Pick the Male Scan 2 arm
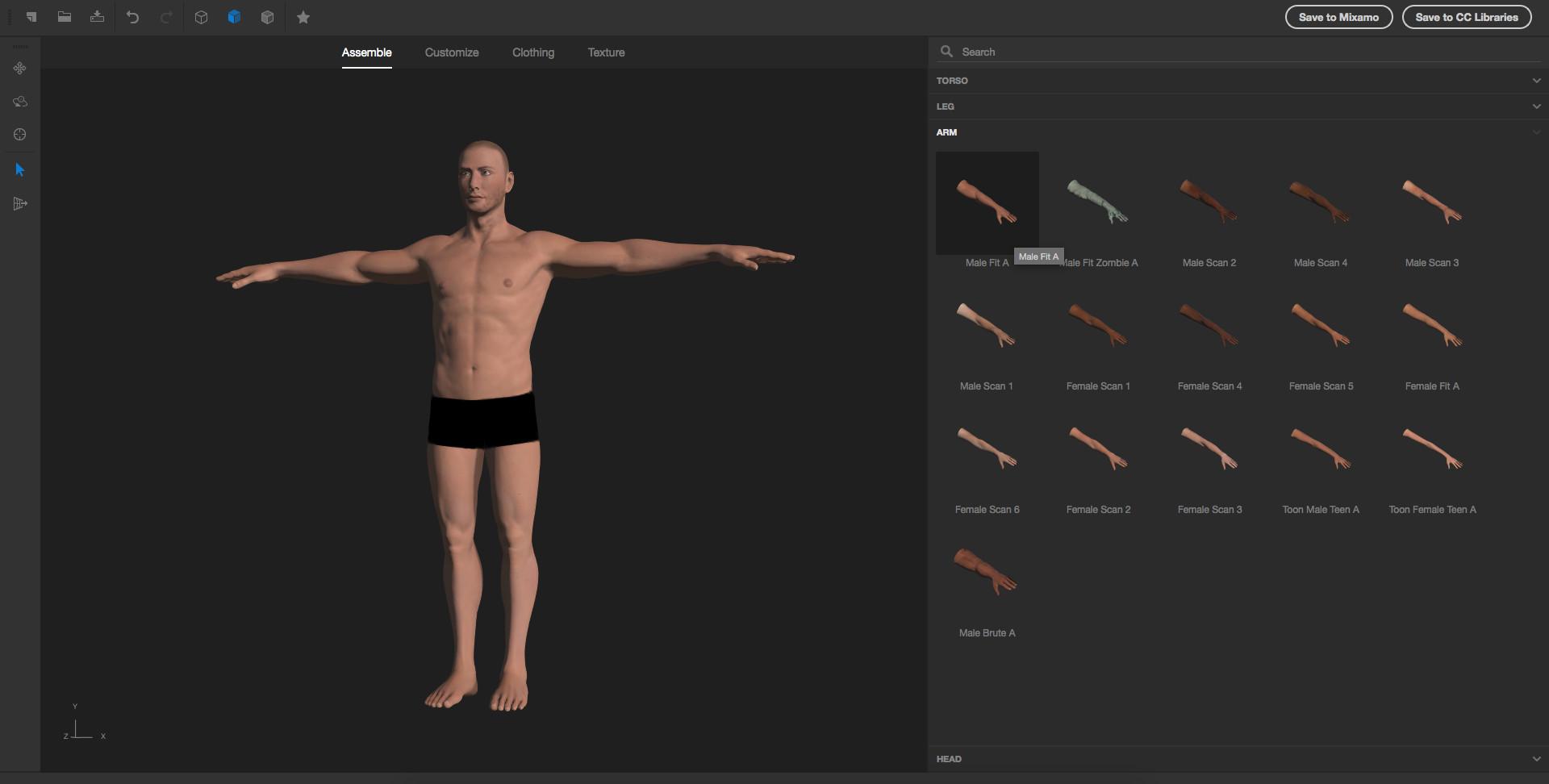 (x=1209, y=203)
